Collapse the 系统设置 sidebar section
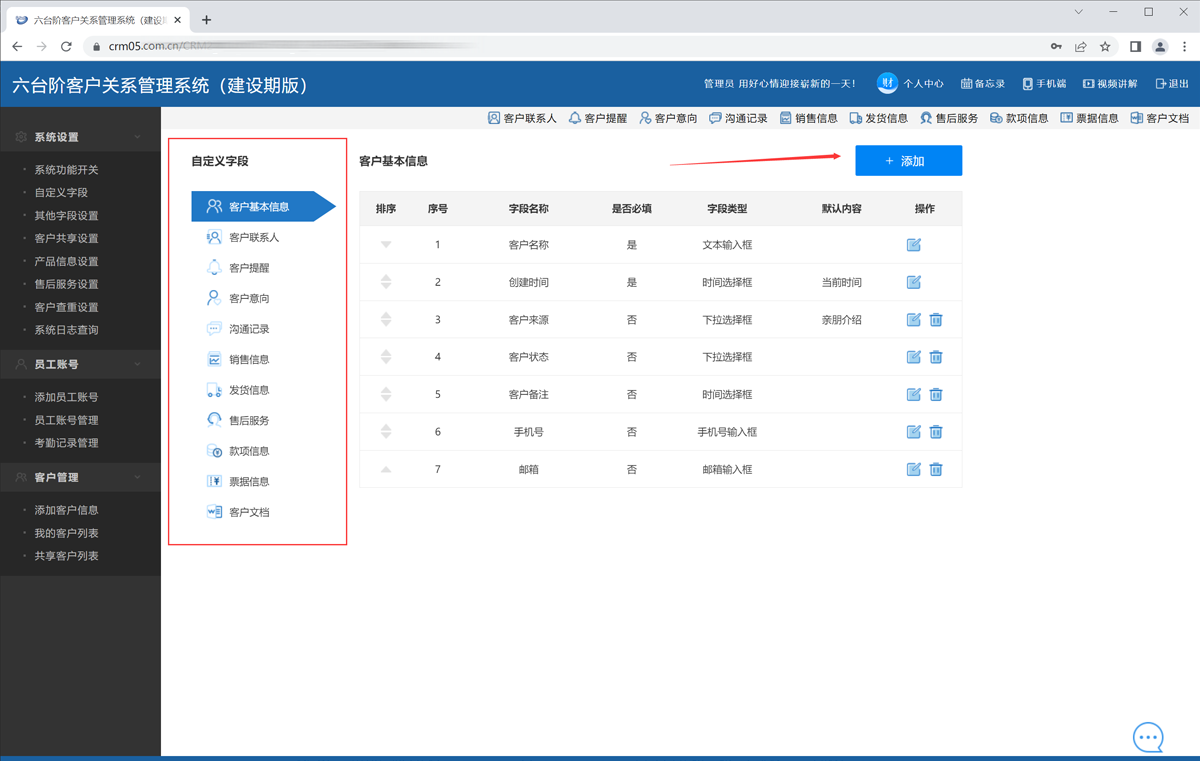 (x=80, y=137)
